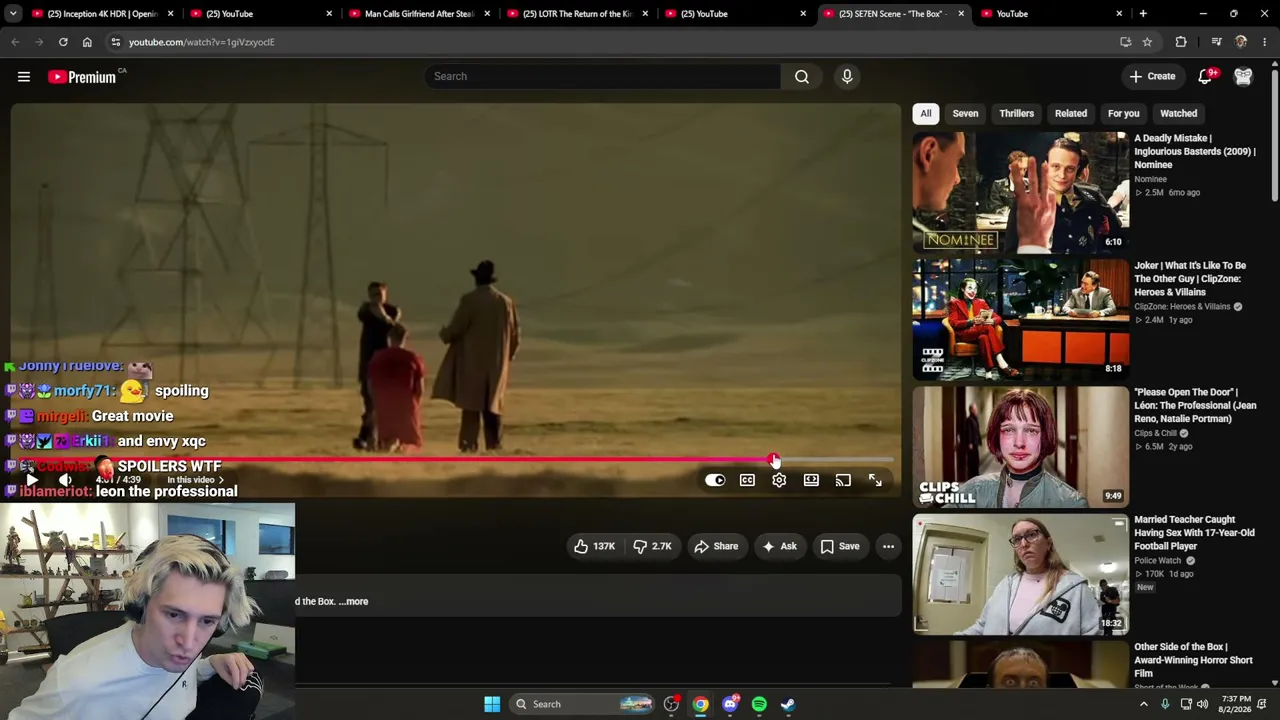This screenshot has height=720, width=1280.
Task: Share the video
Action: click(716, 546)
